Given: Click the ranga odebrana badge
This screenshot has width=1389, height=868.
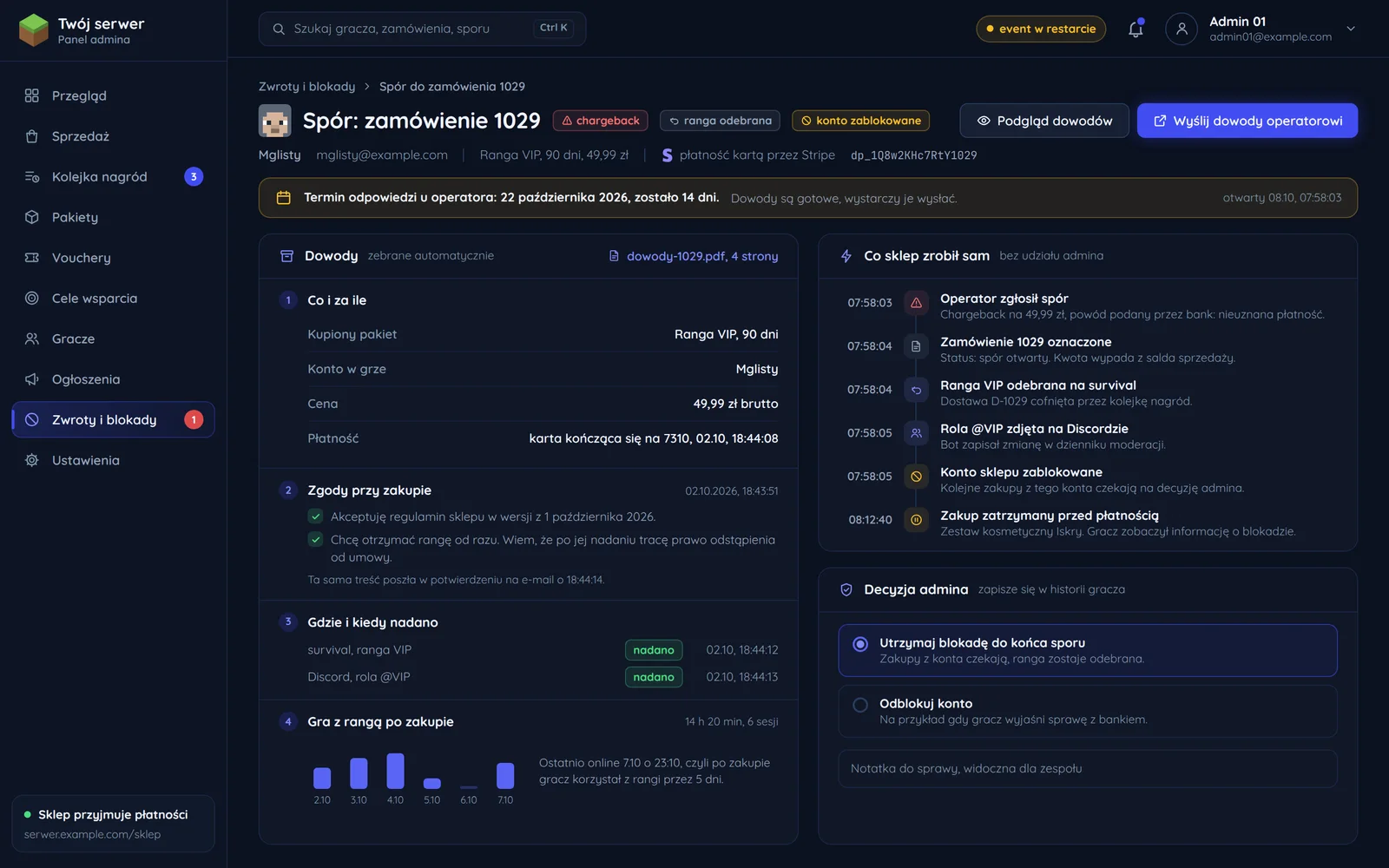Looking at the screenshot, I should tap(720, 121).
